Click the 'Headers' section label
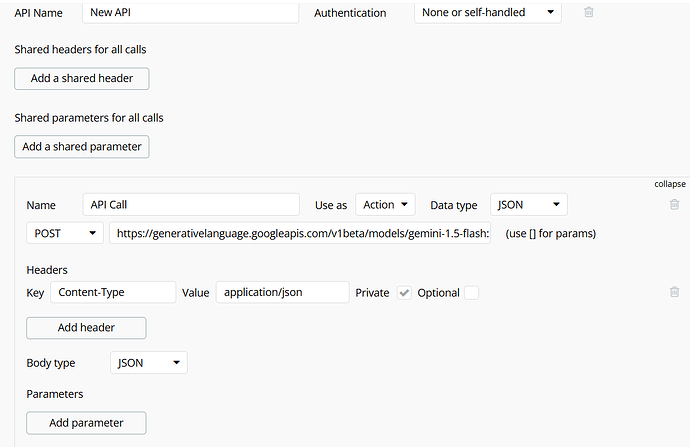690x447 pixels. (47, 270)
